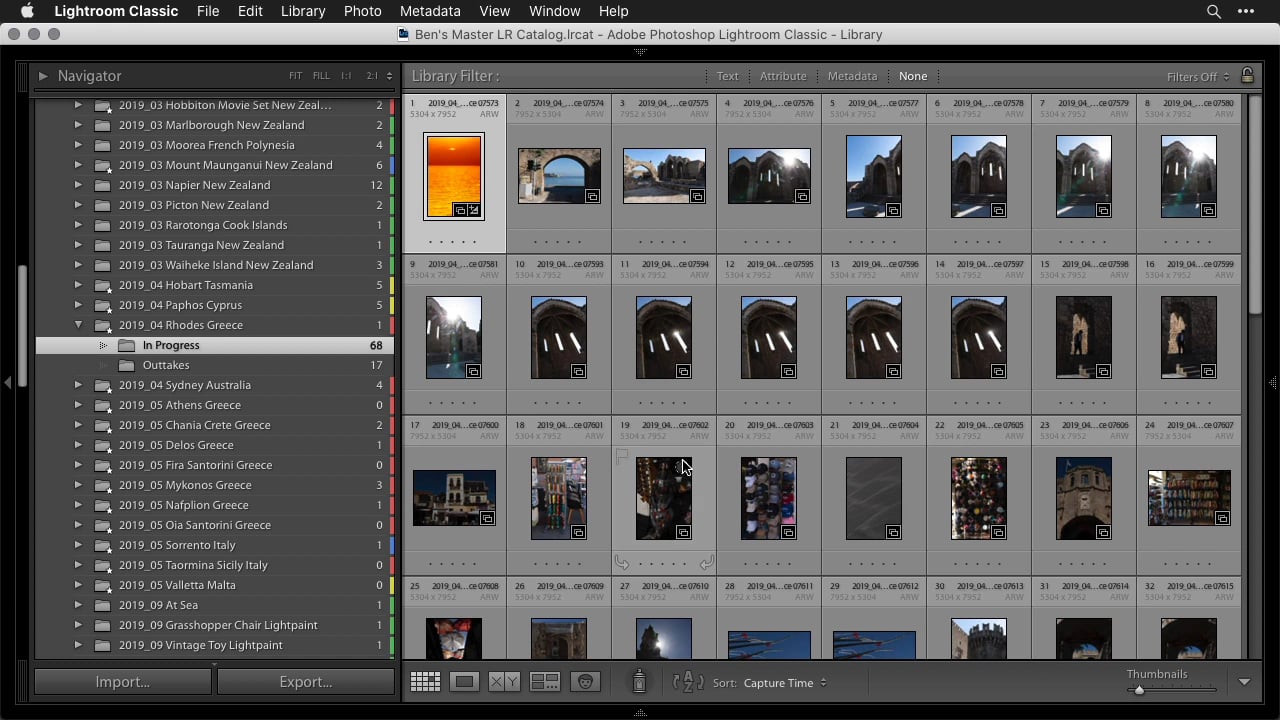Screen dimensions: 1280x720
Task: Collapse the 2019_04 Rhodes Greece folder
Action: tap(78, 325)
